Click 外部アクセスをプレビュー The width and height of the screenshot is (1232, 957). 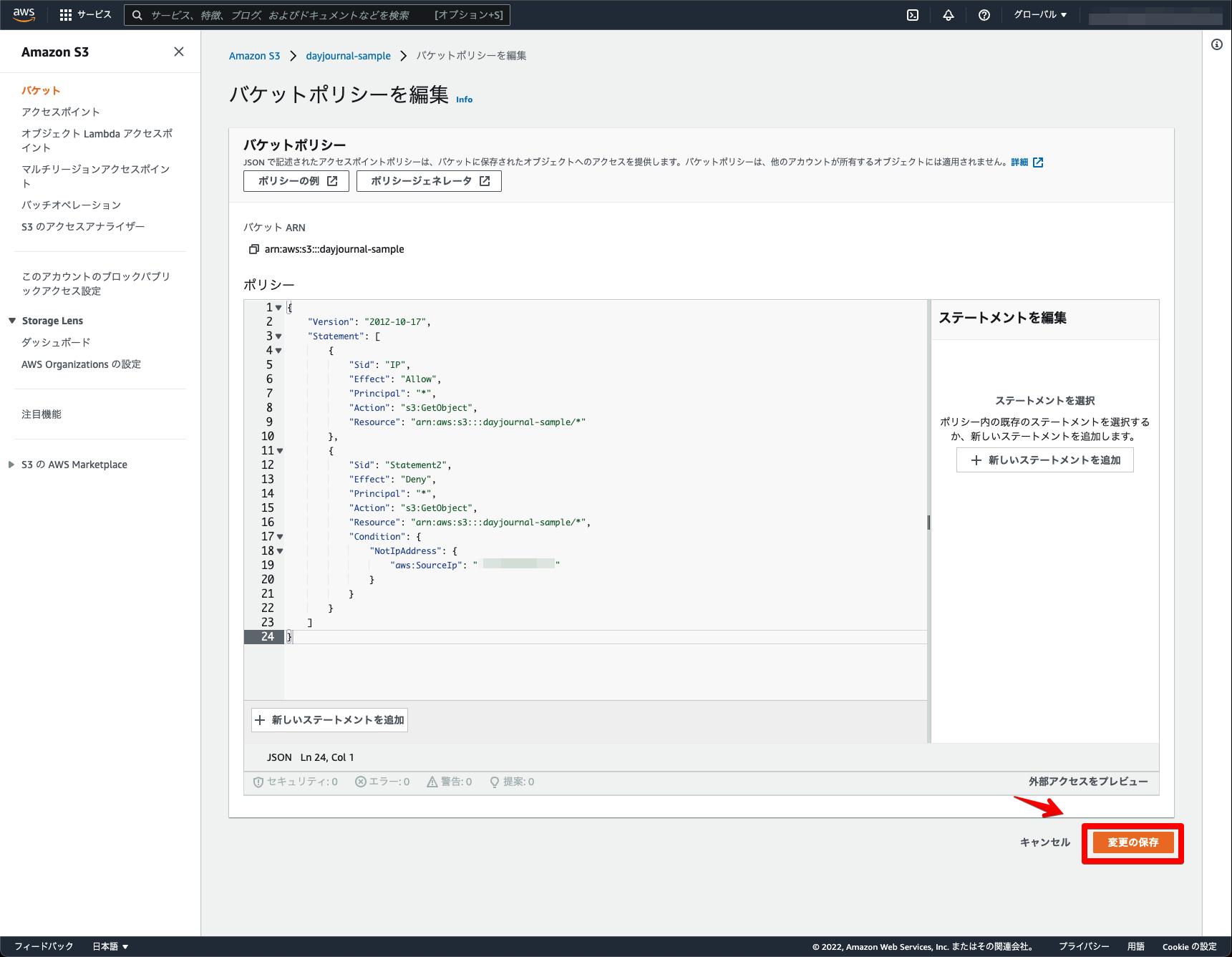pyautogui.click(x=1088, y=782)
